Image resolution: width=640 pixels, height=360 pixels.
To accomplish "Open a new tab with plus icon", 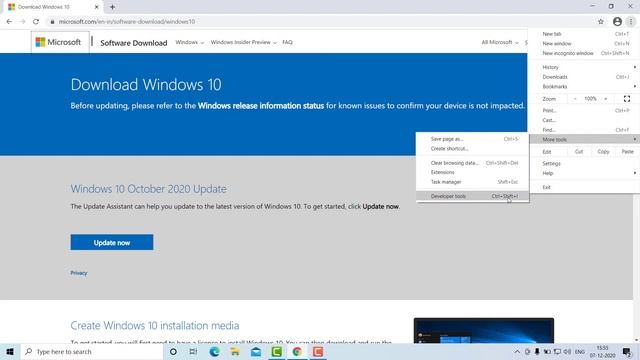I will [x=112, y=7].
